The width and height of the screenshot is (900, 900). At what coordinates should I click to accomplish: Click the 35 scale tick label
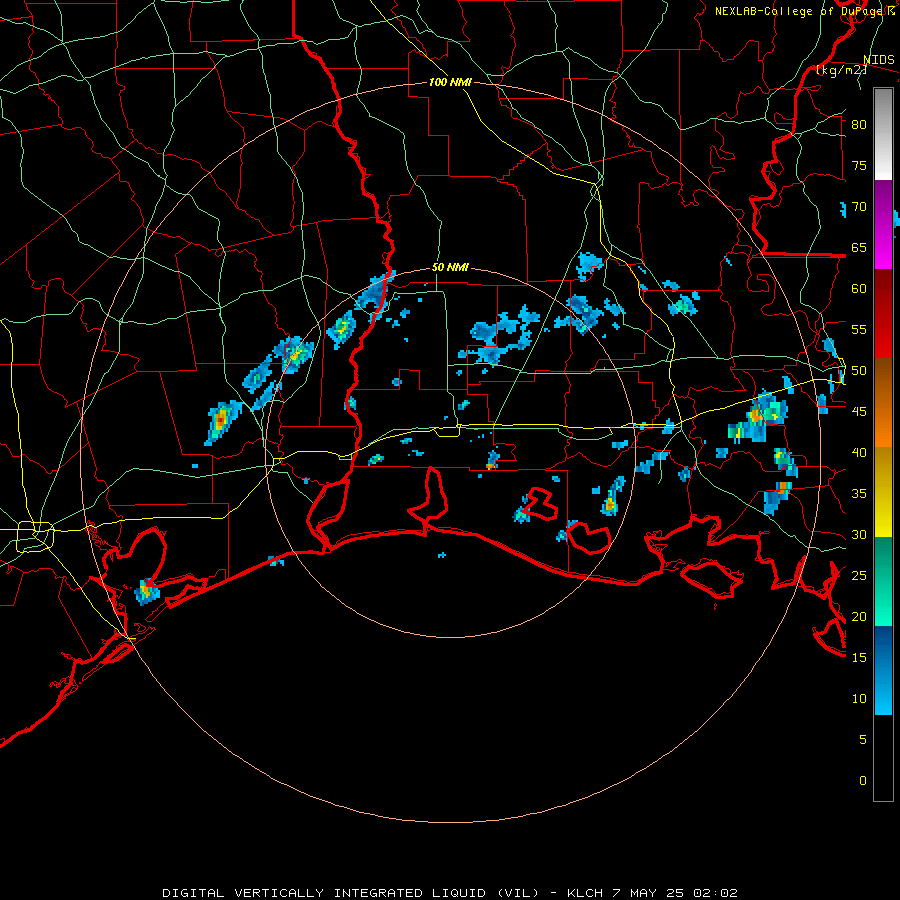pyautogui.click(x=859, y=494)
